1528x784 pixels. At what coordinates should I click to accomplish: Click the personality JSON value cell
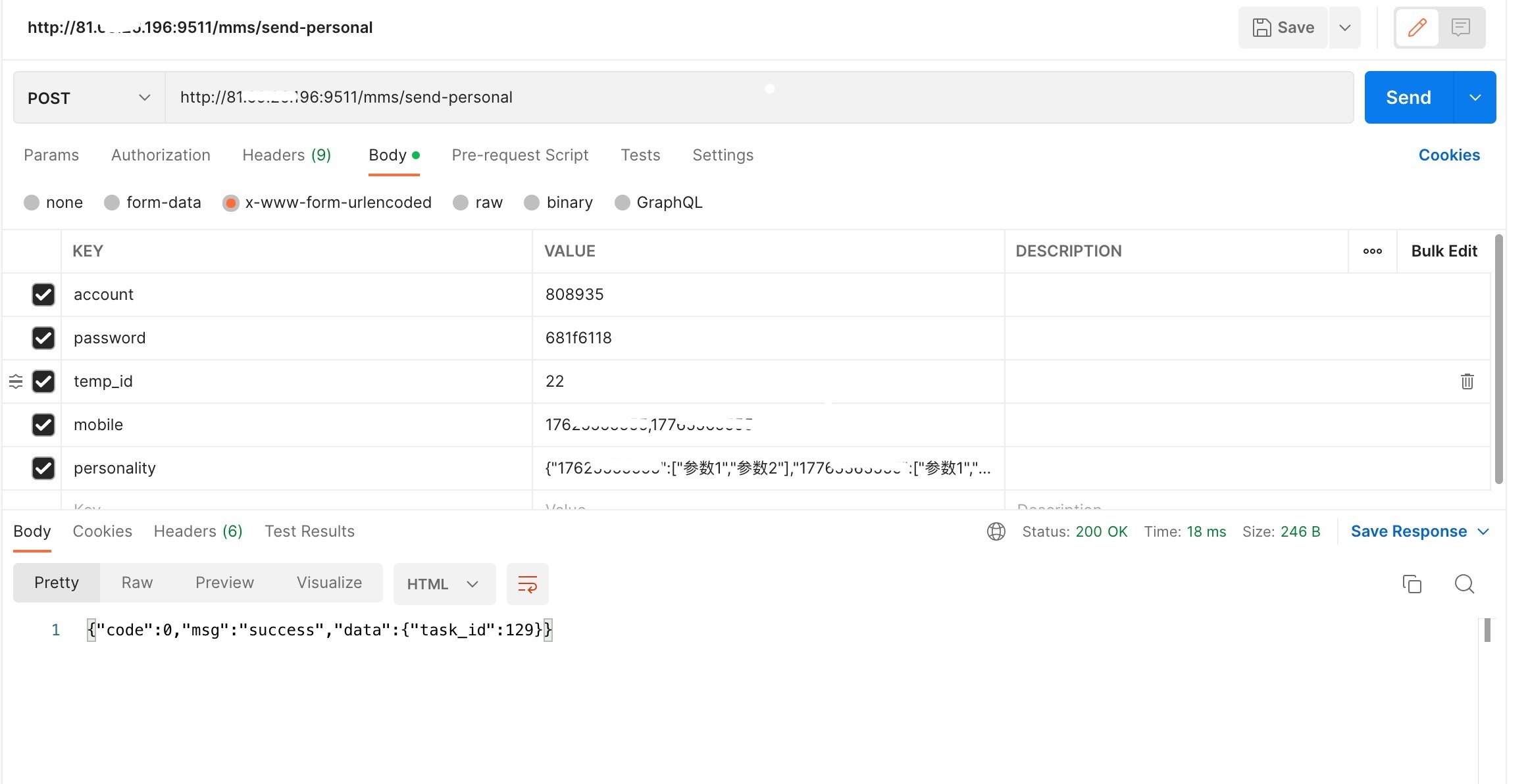click(x=768, y=468)
